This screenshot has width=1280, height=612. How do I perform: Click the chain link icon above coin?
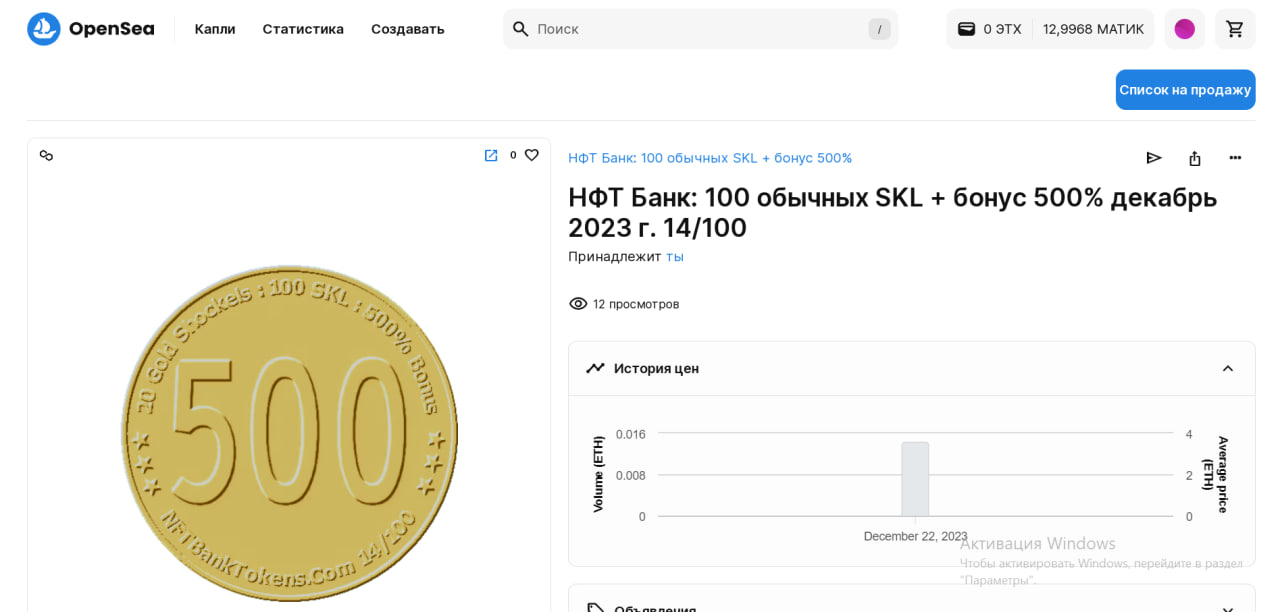coord(46,155)
